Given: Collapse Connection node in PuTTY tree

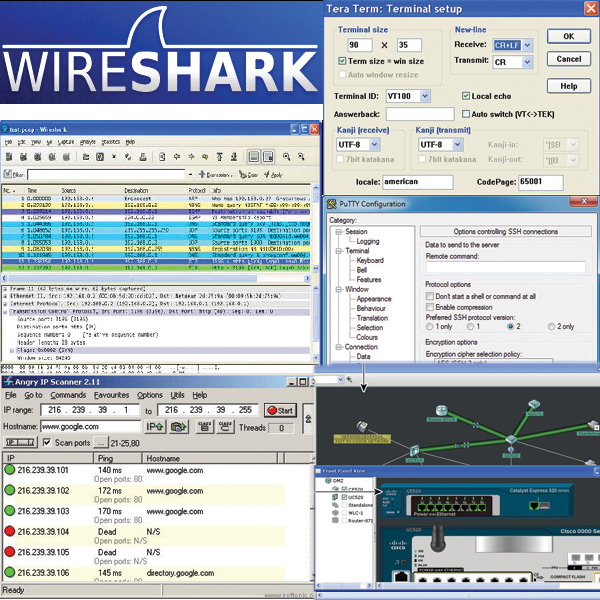Looking at the screenshot, I should coord(339,347).
